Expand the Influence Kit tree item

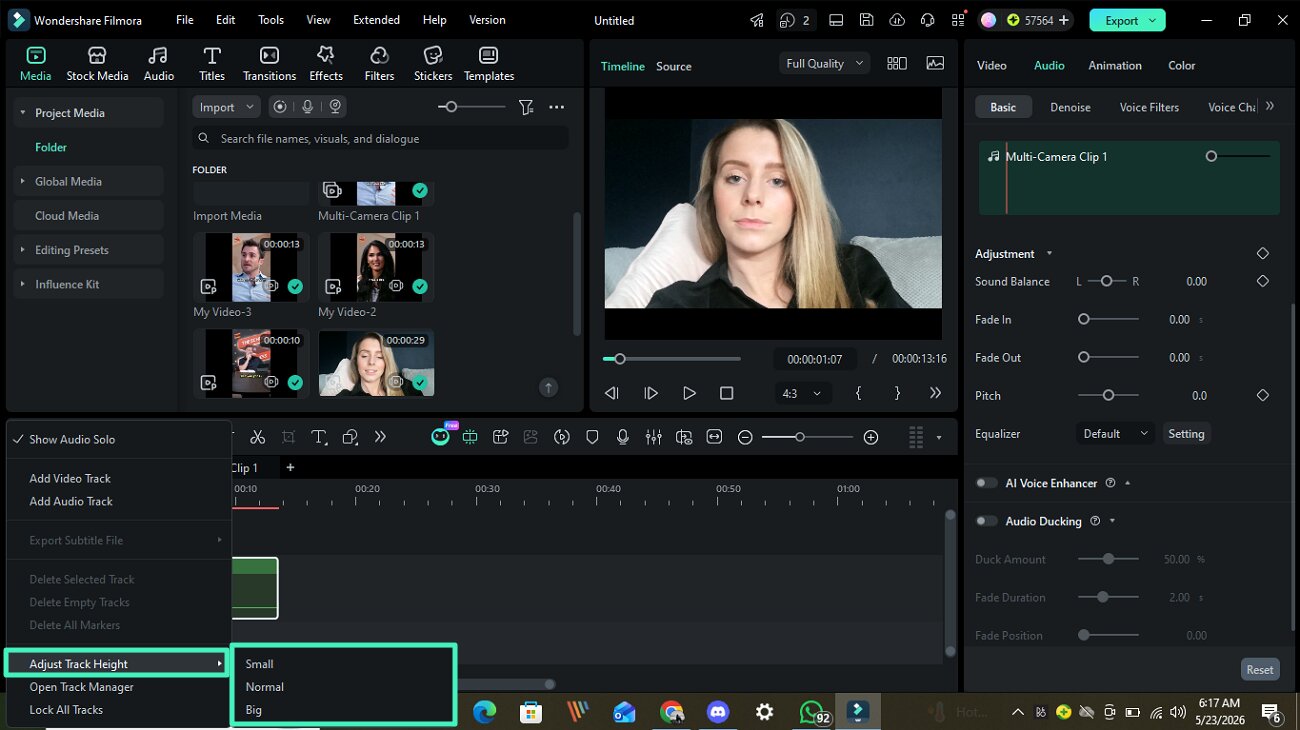click(x=22, y=284)
